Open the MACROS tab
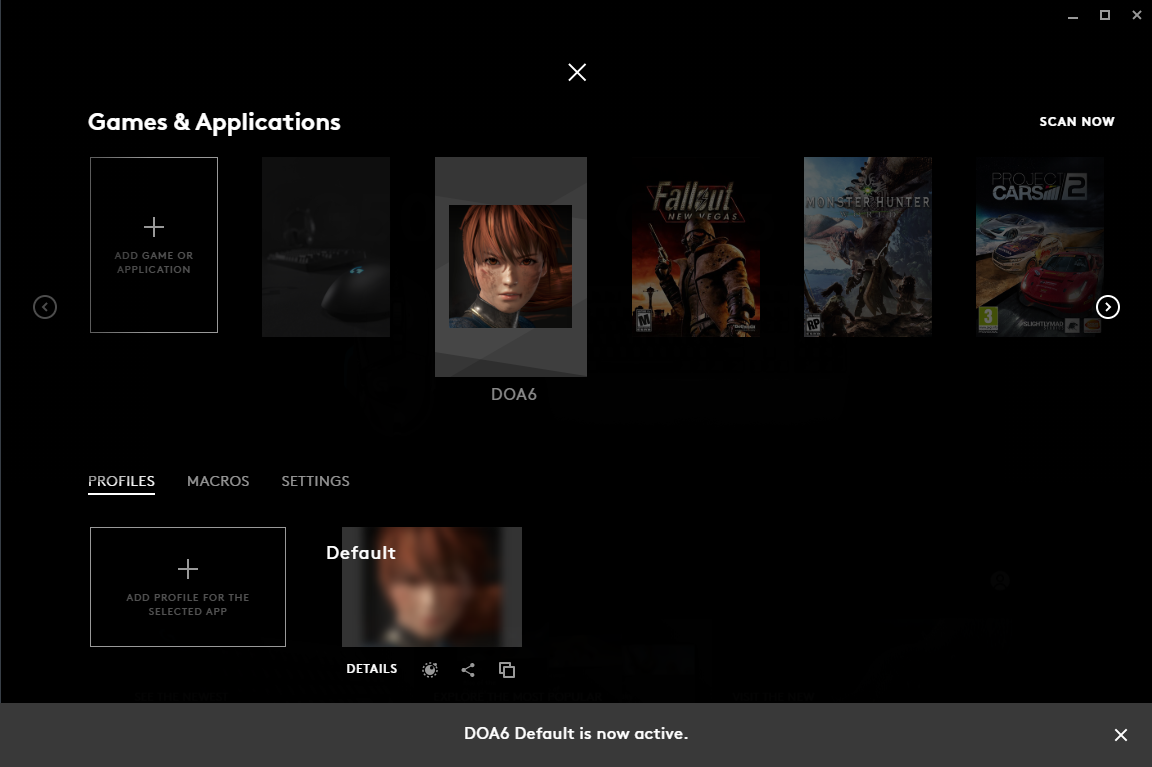Viewport: 1152px width, 767px height. [218, 481]
